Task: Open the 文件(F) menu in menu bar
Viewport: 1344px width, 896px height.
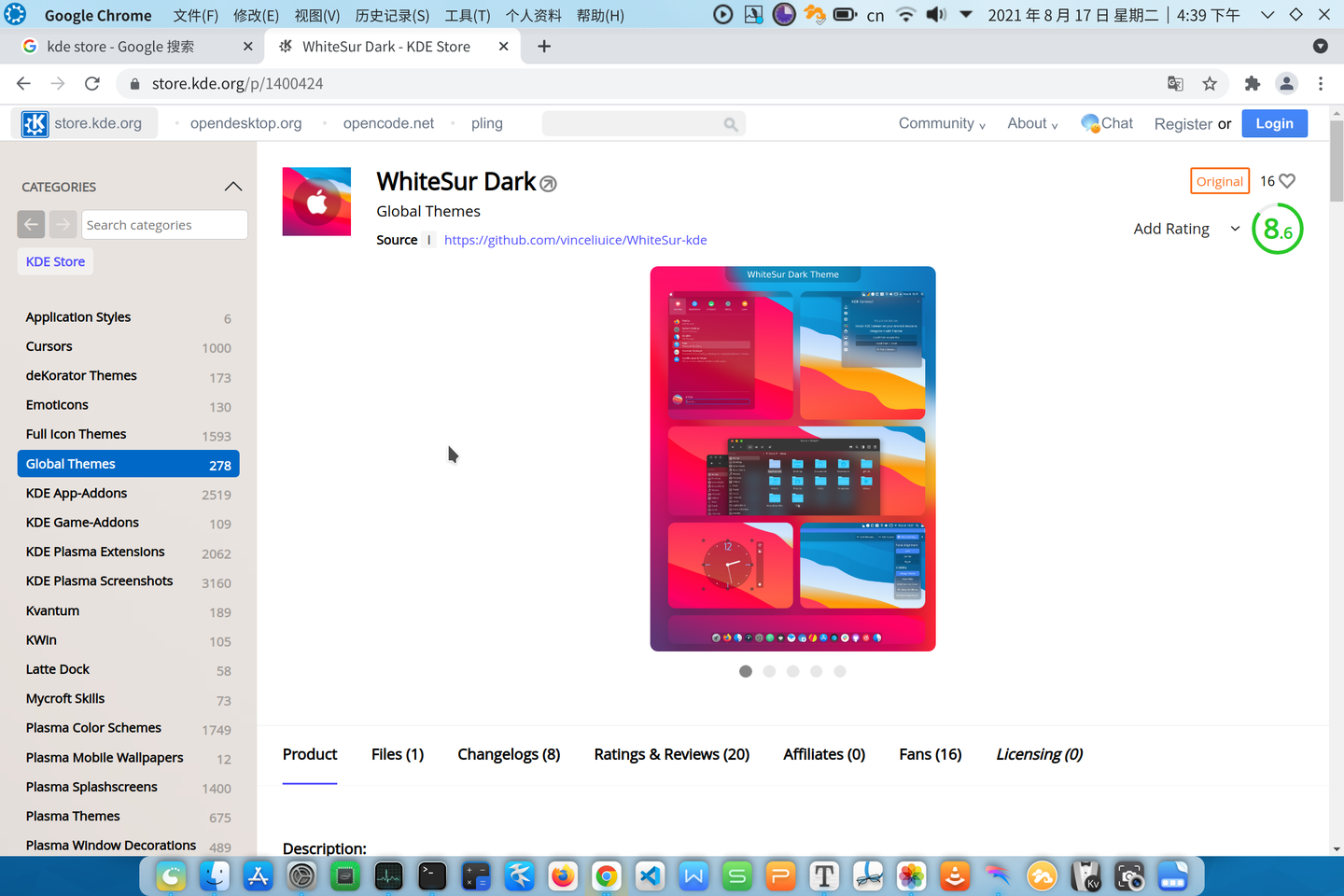Action: click(195, 15)
